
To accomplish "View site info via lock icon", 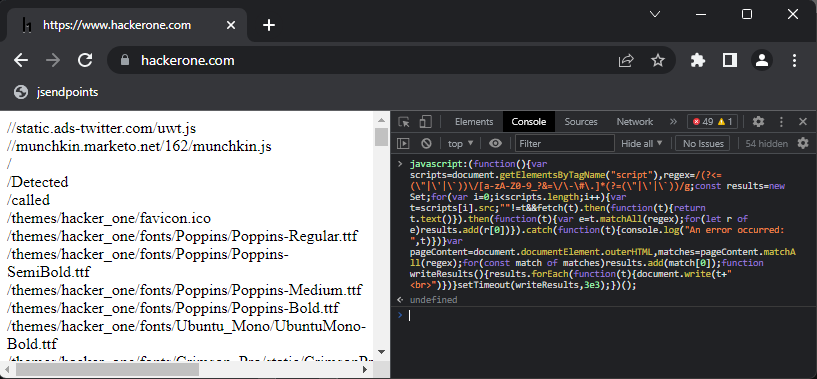I will point(124,60).
